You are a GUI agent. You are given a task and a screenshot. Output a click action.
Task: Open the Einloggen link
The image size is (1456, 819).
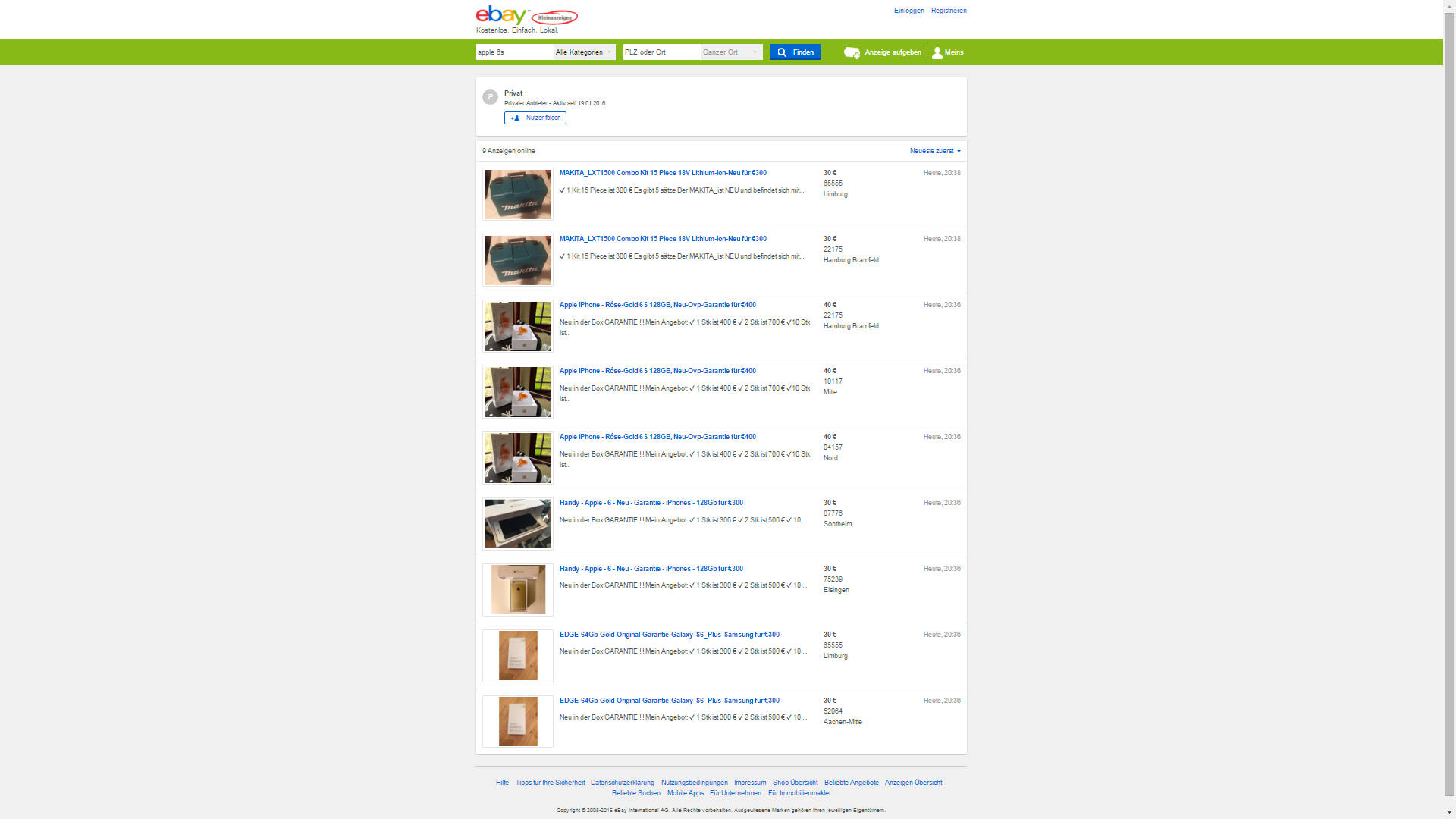click(908, 11)
